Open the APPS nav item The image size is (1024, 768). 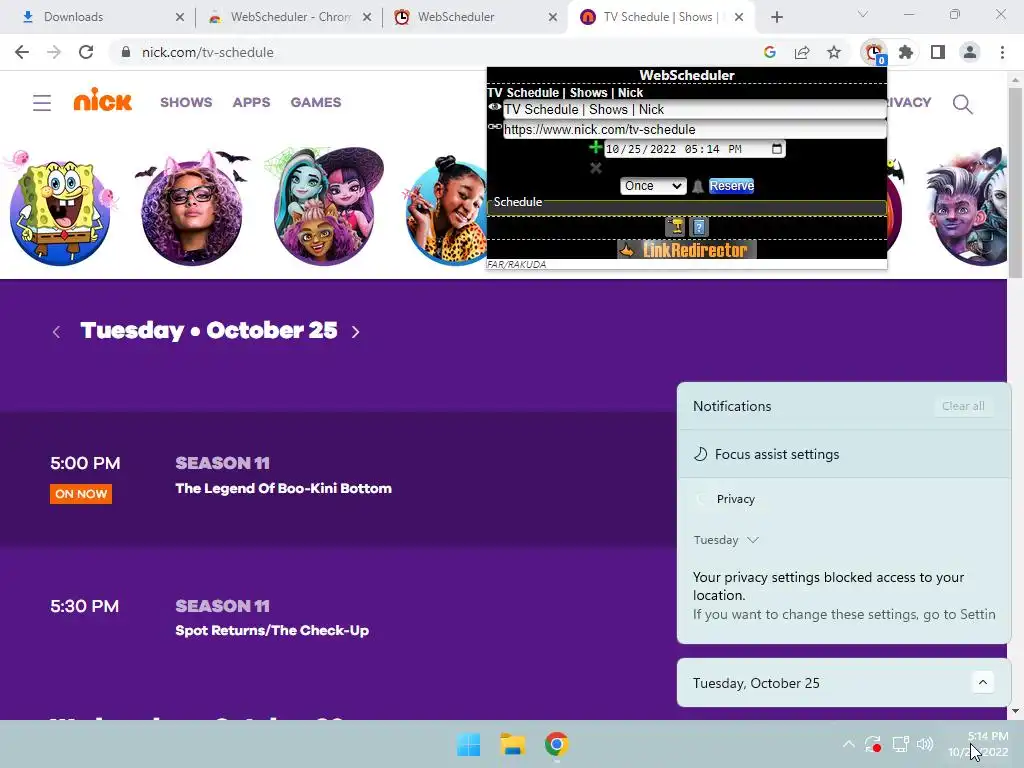251,103
